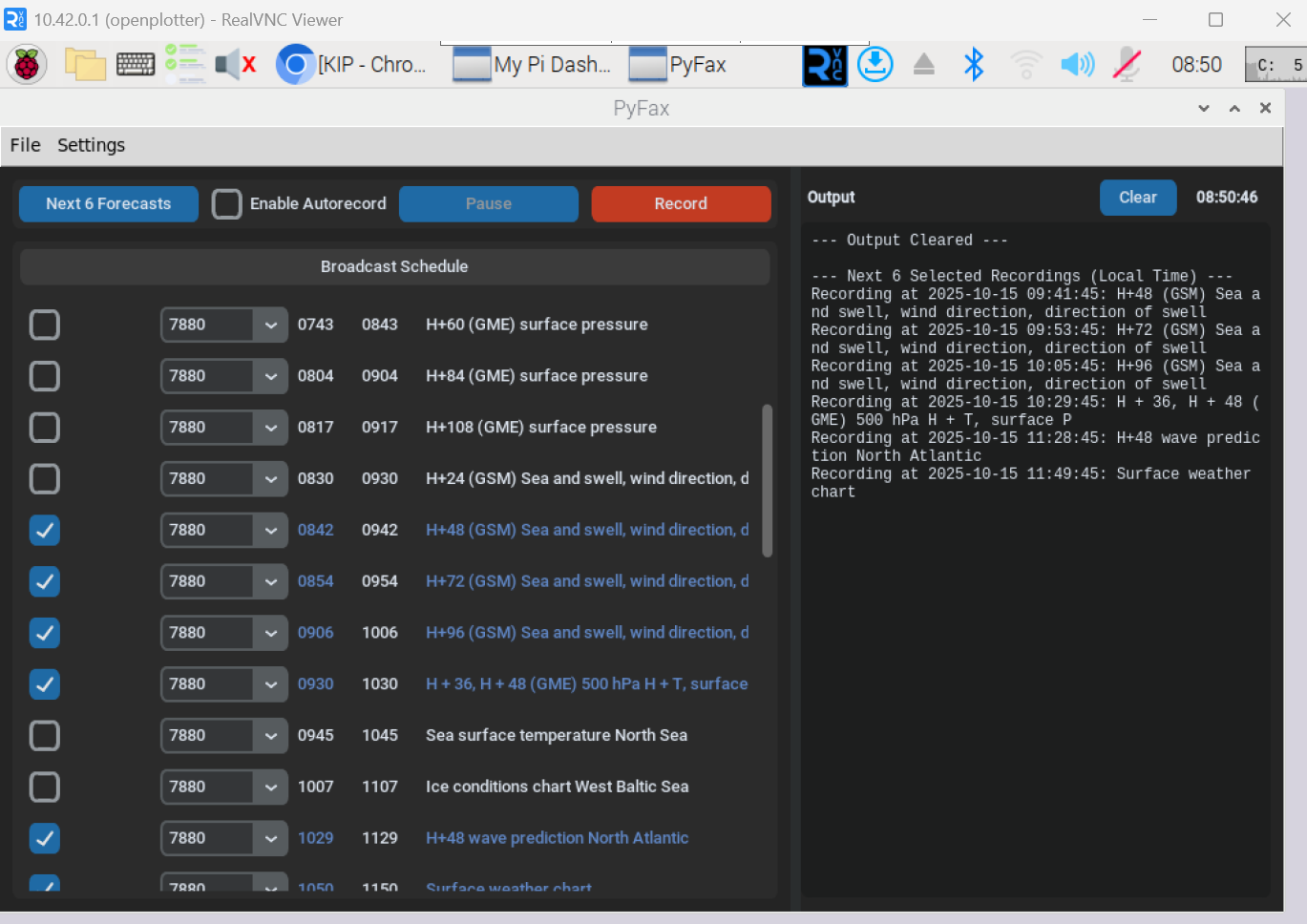Open the file manager folder icon
The width and height of the screenshot is (1307, 924).
pyautogui.click(x=85, y=65)
